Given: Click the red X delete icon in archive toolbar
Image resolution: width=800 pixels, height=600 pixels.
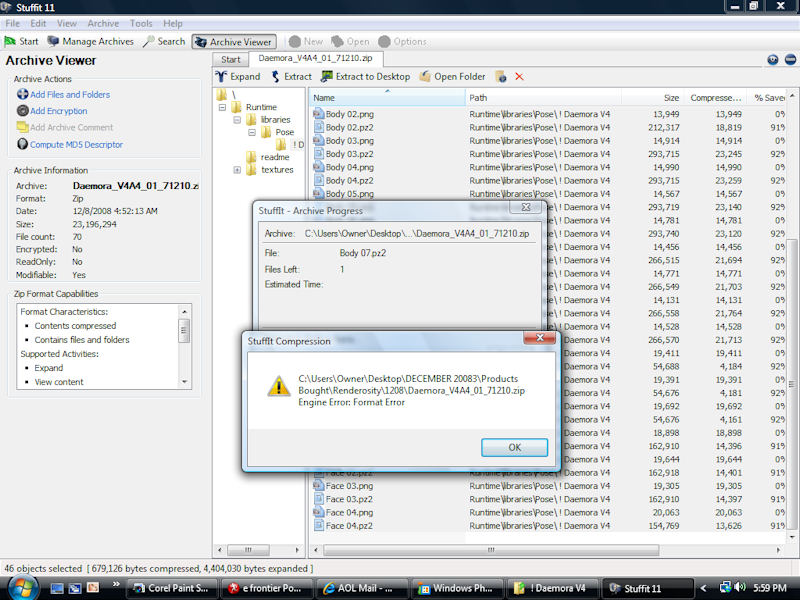Looking at the screenshot, I should tap(519, 77).
